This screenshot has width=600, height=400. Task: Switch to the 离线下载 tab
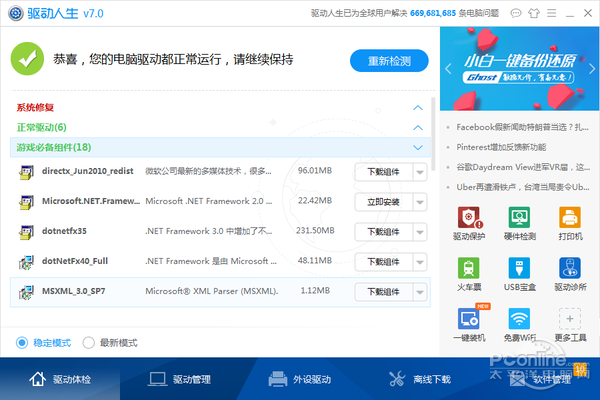pos(420,379)
